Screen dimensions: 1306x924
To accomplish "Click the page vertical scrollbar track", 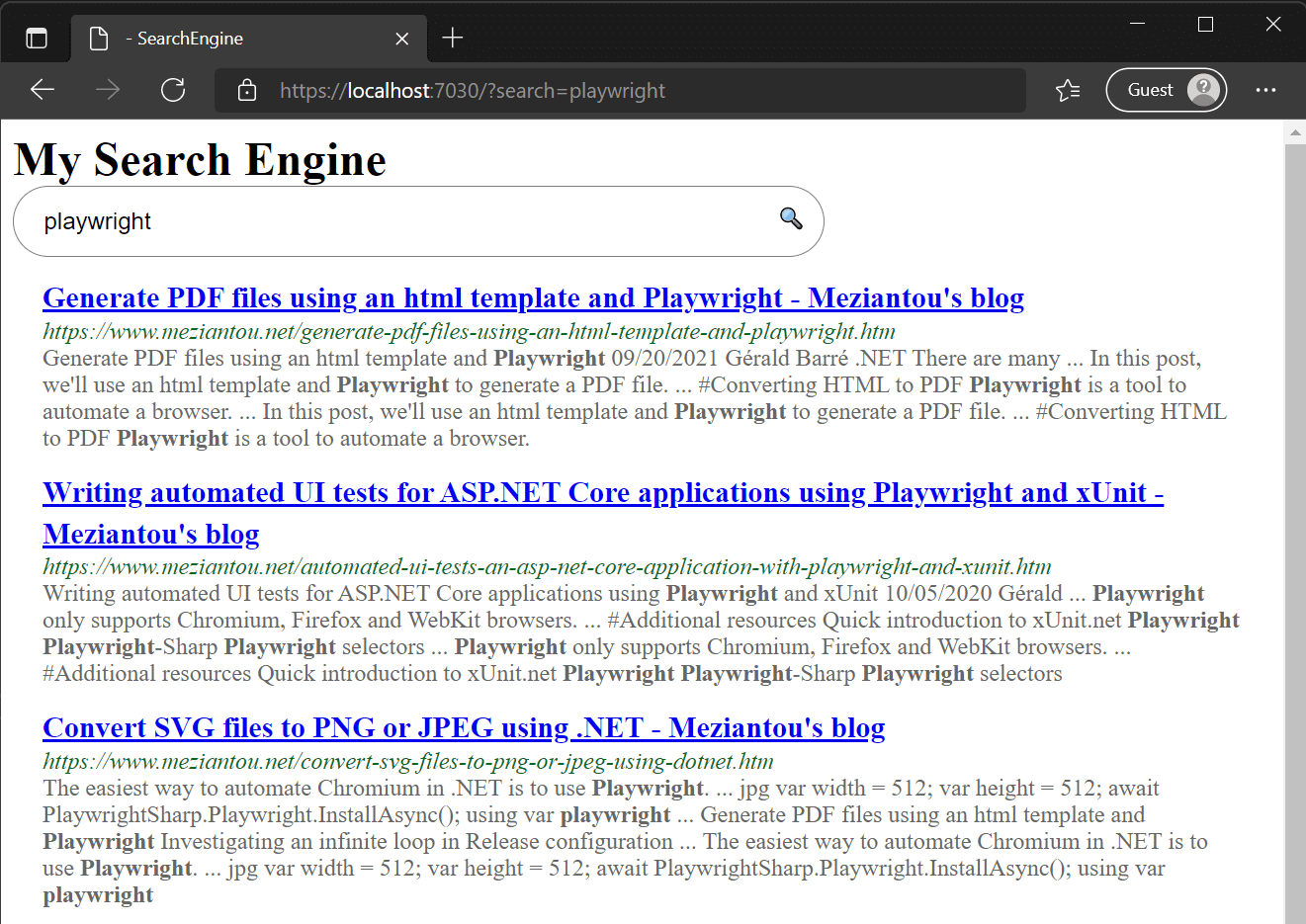I will [x=1295, y=534].
